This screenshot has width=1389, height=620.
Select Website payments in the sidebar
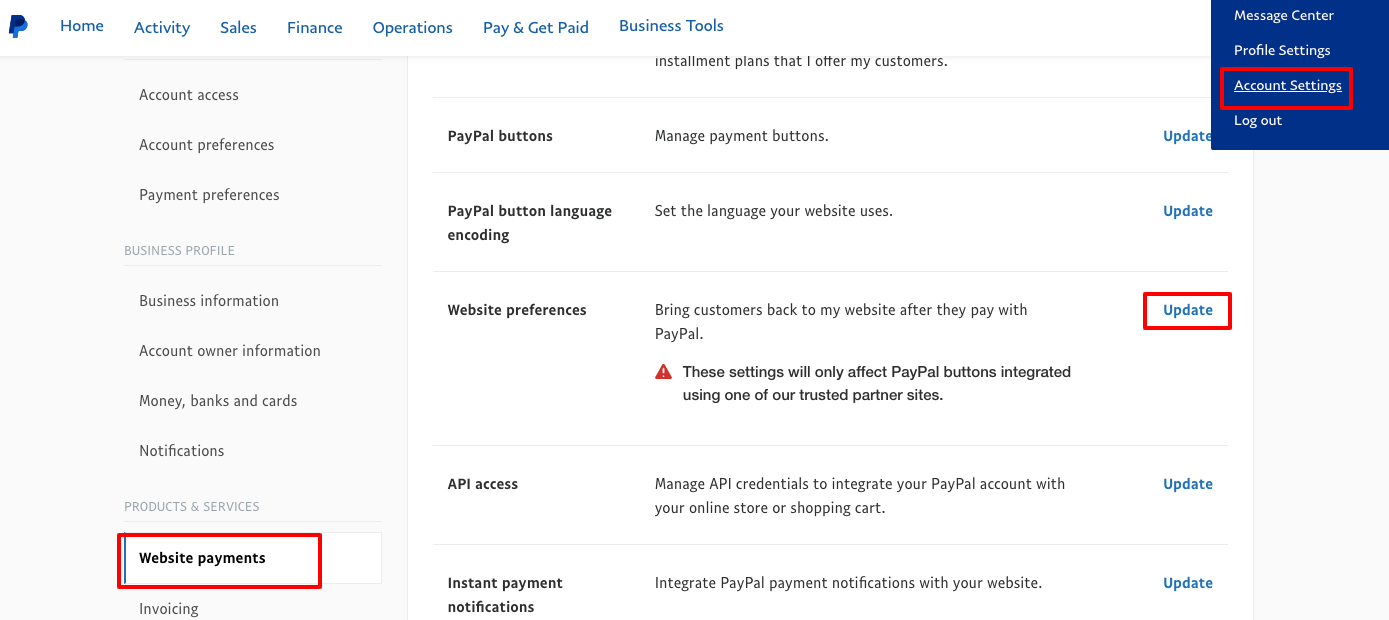pos(202,557)
